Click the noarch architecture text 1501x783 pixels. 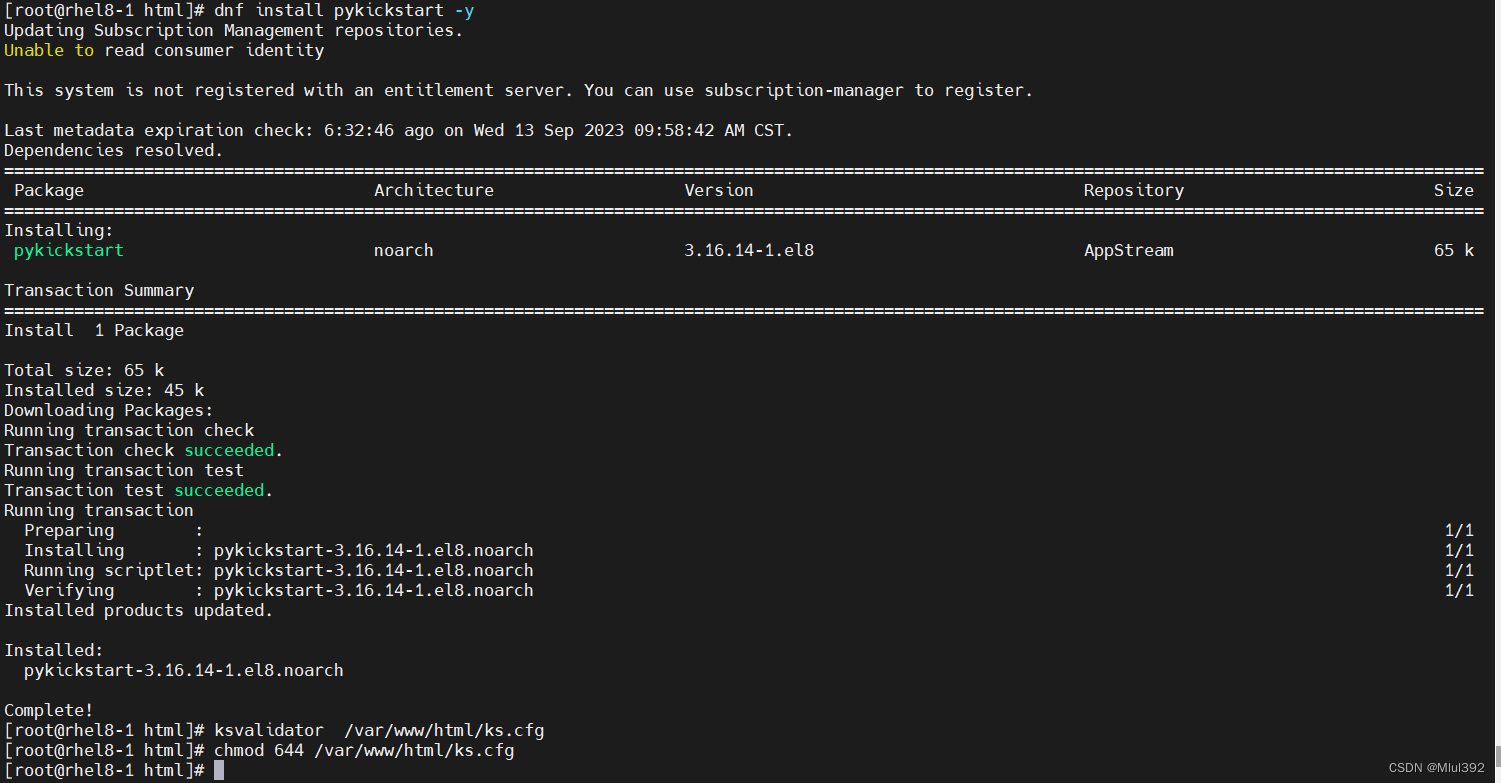pyautogui.click(x=403, y=250)
